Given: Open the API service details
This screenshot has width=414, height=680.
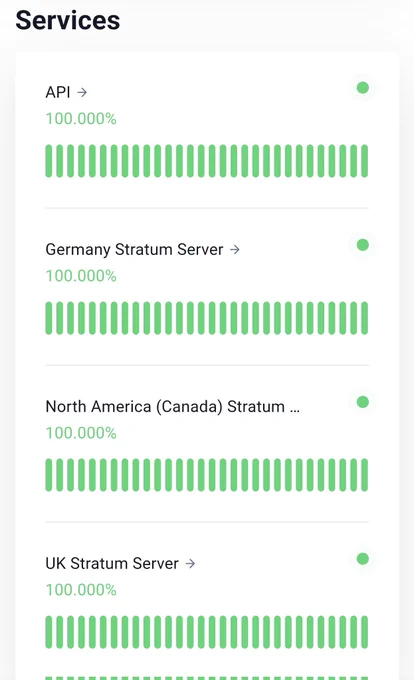Looking at the screenshot, I should (x=58, y=92).
